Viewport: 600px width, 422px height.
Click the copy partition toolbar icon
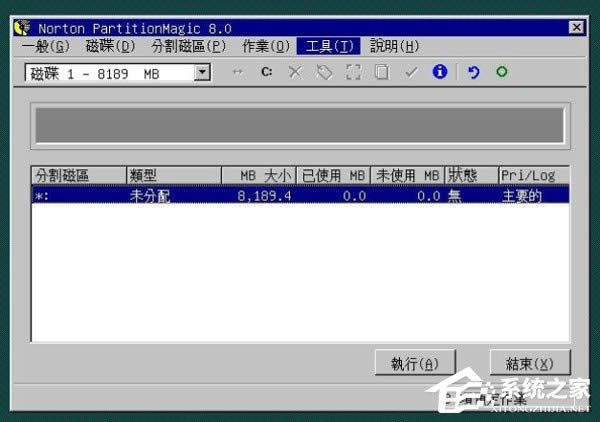pos(381,72)
